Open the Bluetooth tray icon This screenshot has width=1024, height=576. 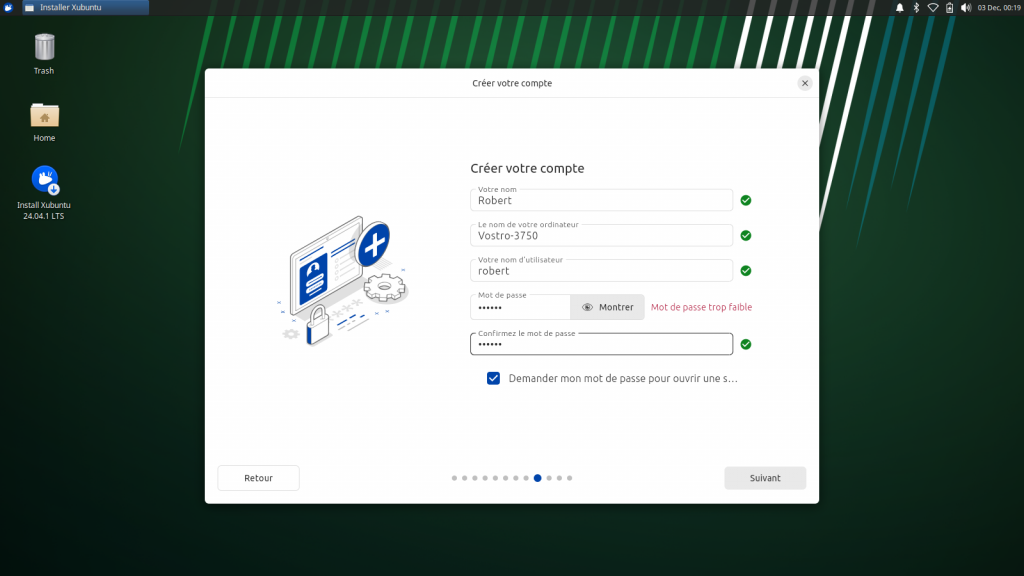click(x=916, y=7)
